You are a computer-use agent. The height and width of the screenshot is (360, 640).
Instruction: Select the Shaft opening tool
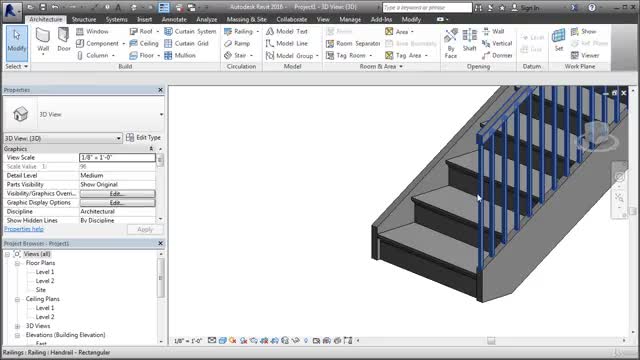pos(469,40)
